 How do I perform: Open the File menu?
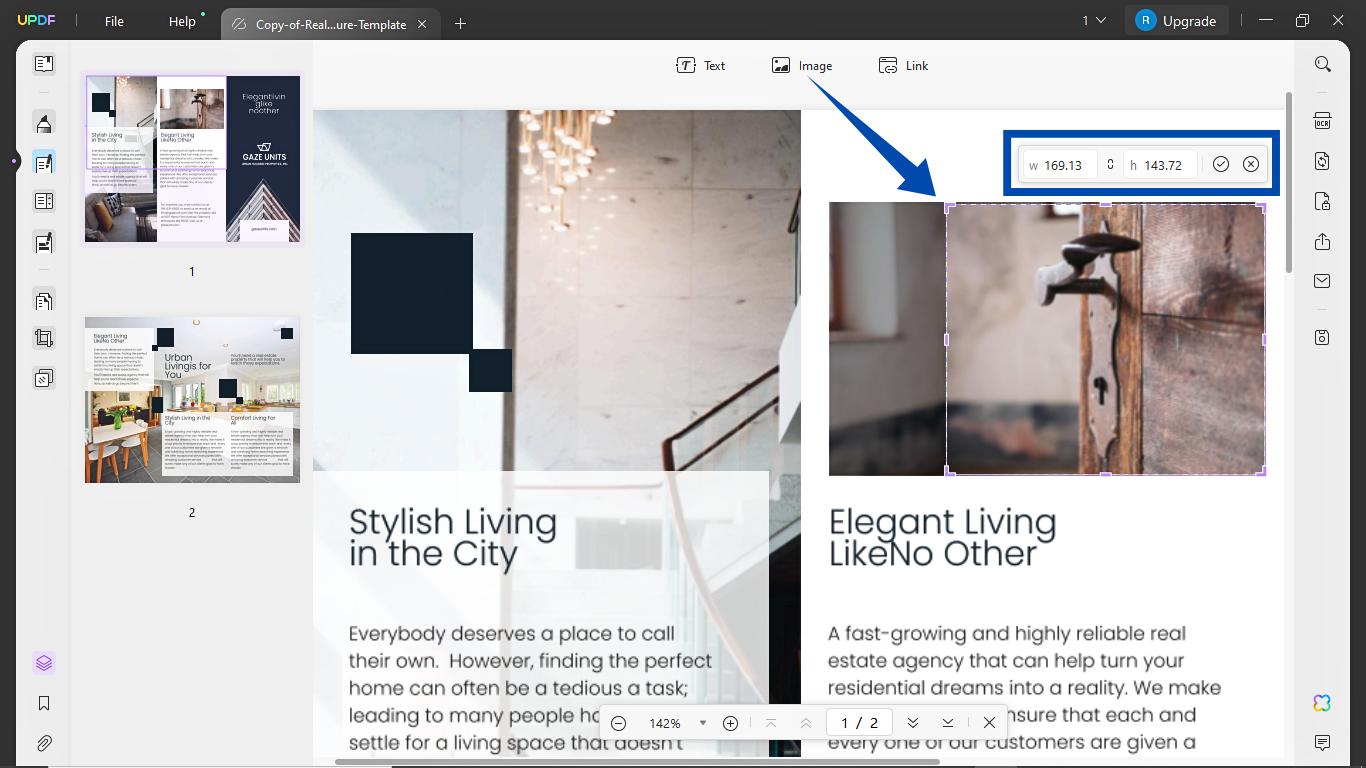click(x=113, y=20)
